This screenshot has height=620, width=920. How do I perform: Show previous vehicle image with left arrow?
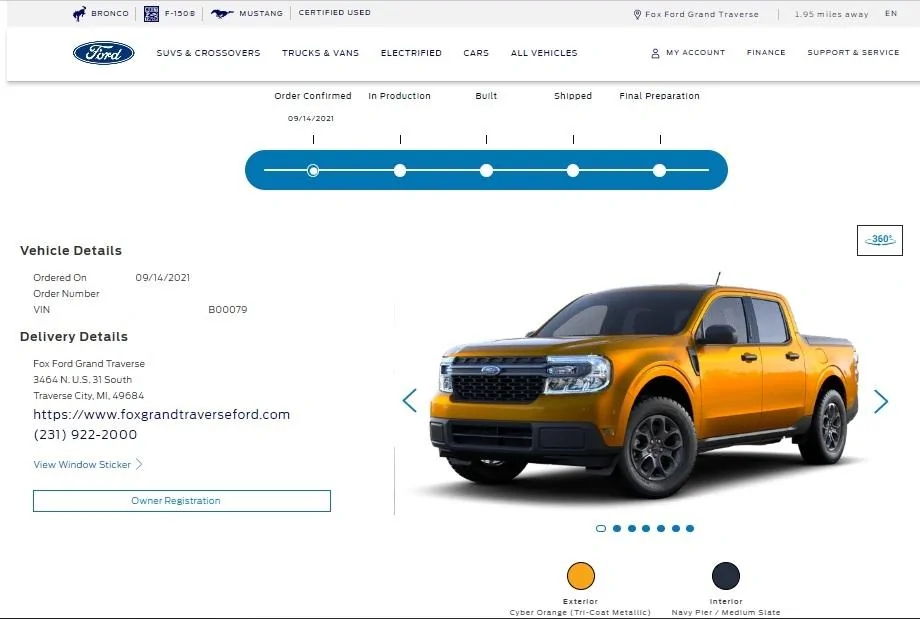[410, 401]
